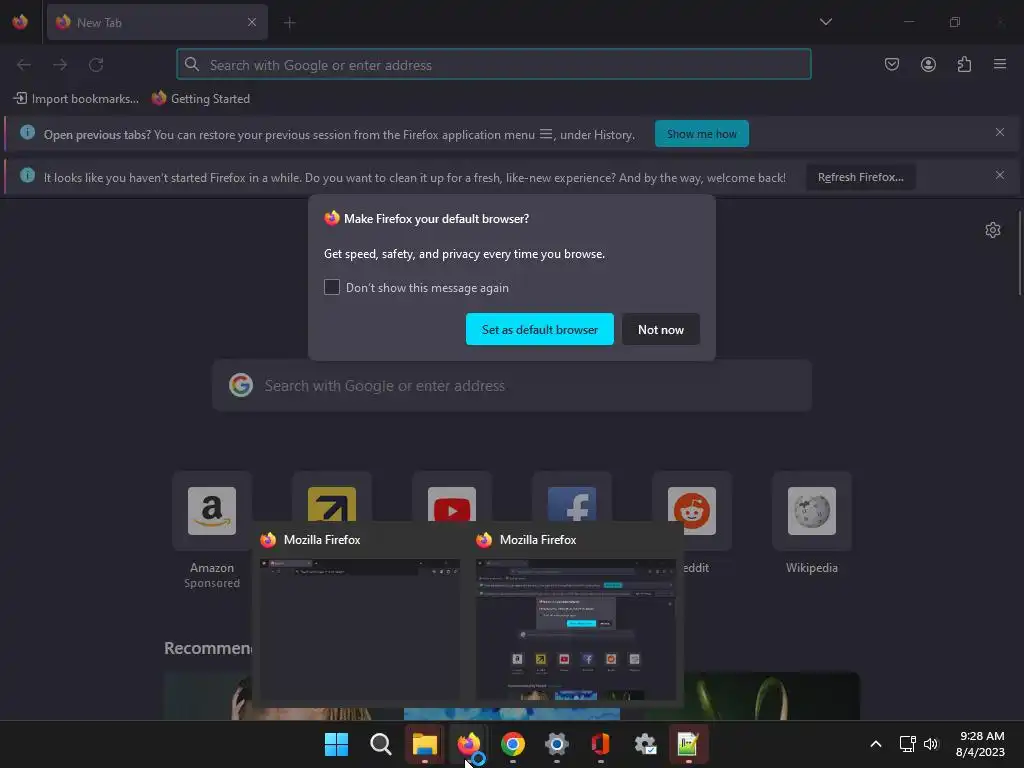Reload the page with refresh icon
The image size is (1024, 768).
click(96, 65)
